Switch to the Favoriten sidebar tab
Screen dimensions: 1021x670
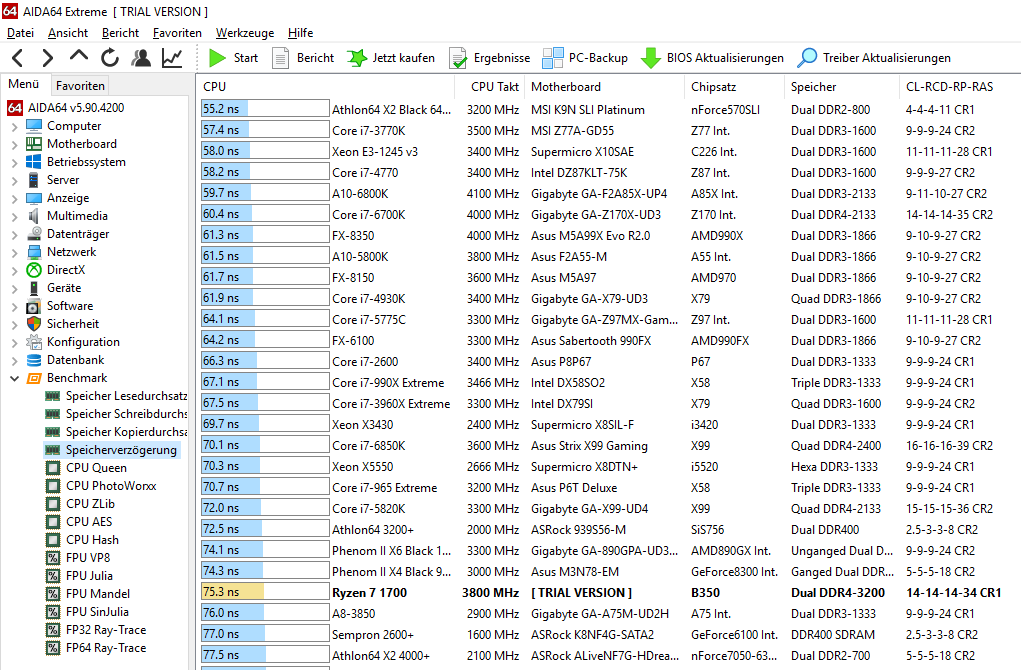(x=80, y=85)
